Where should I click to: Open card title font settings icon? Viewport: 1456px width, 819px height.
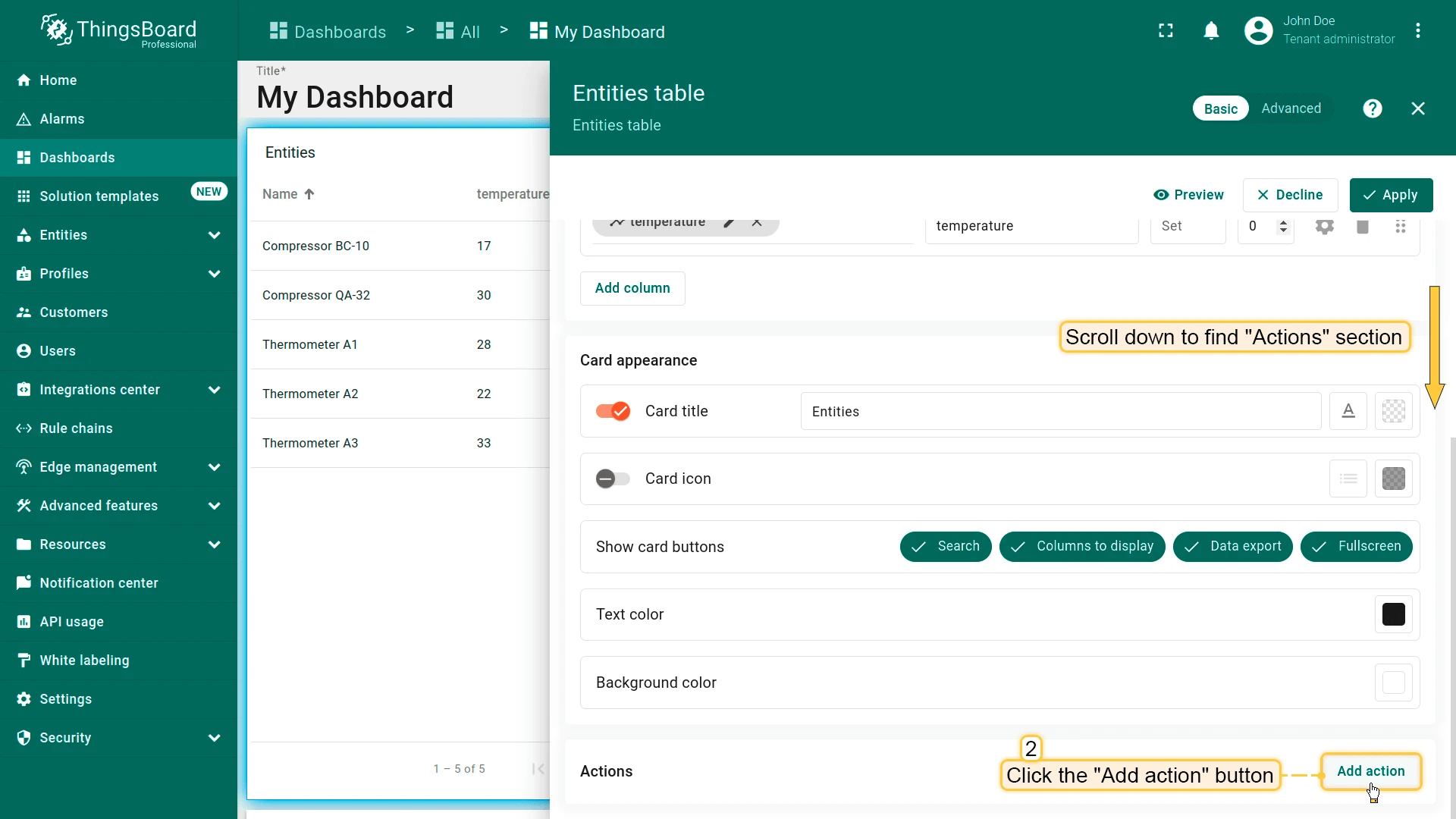pyautogui.click(x=1348, y=411)
